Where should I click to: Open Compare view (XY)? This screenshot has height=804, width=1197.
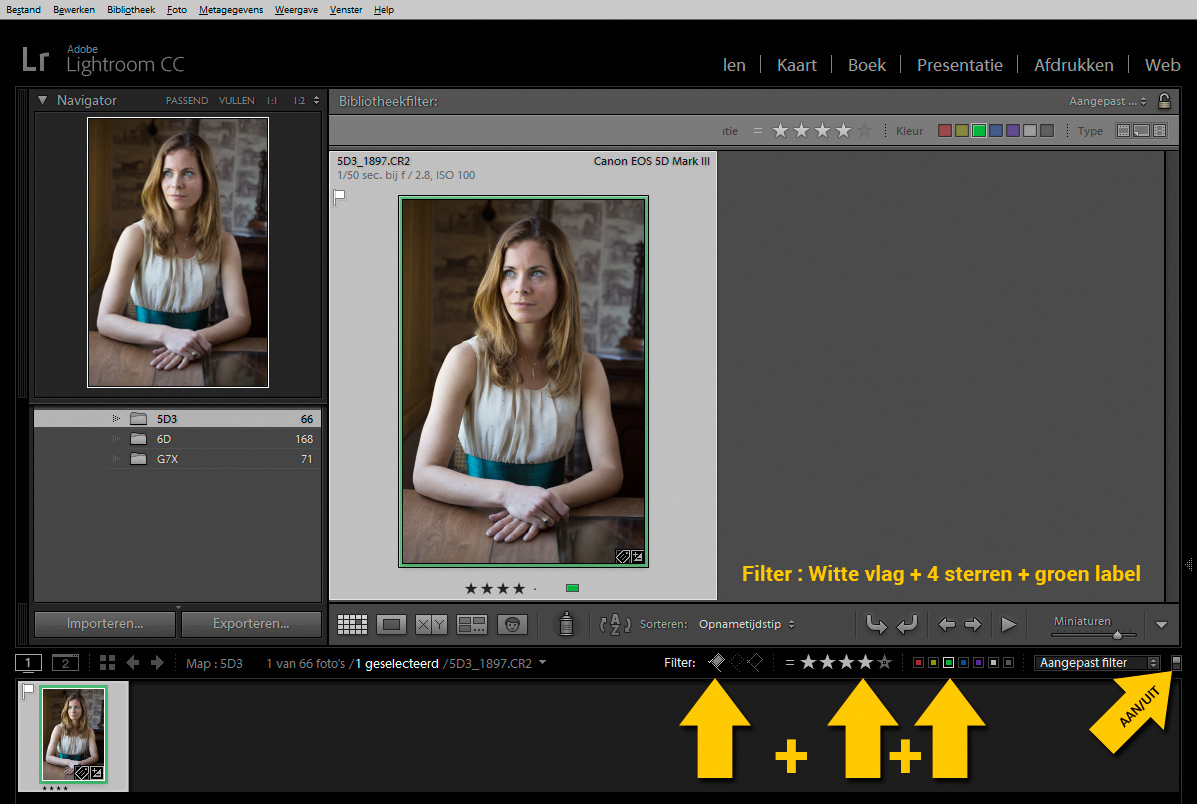431,625
